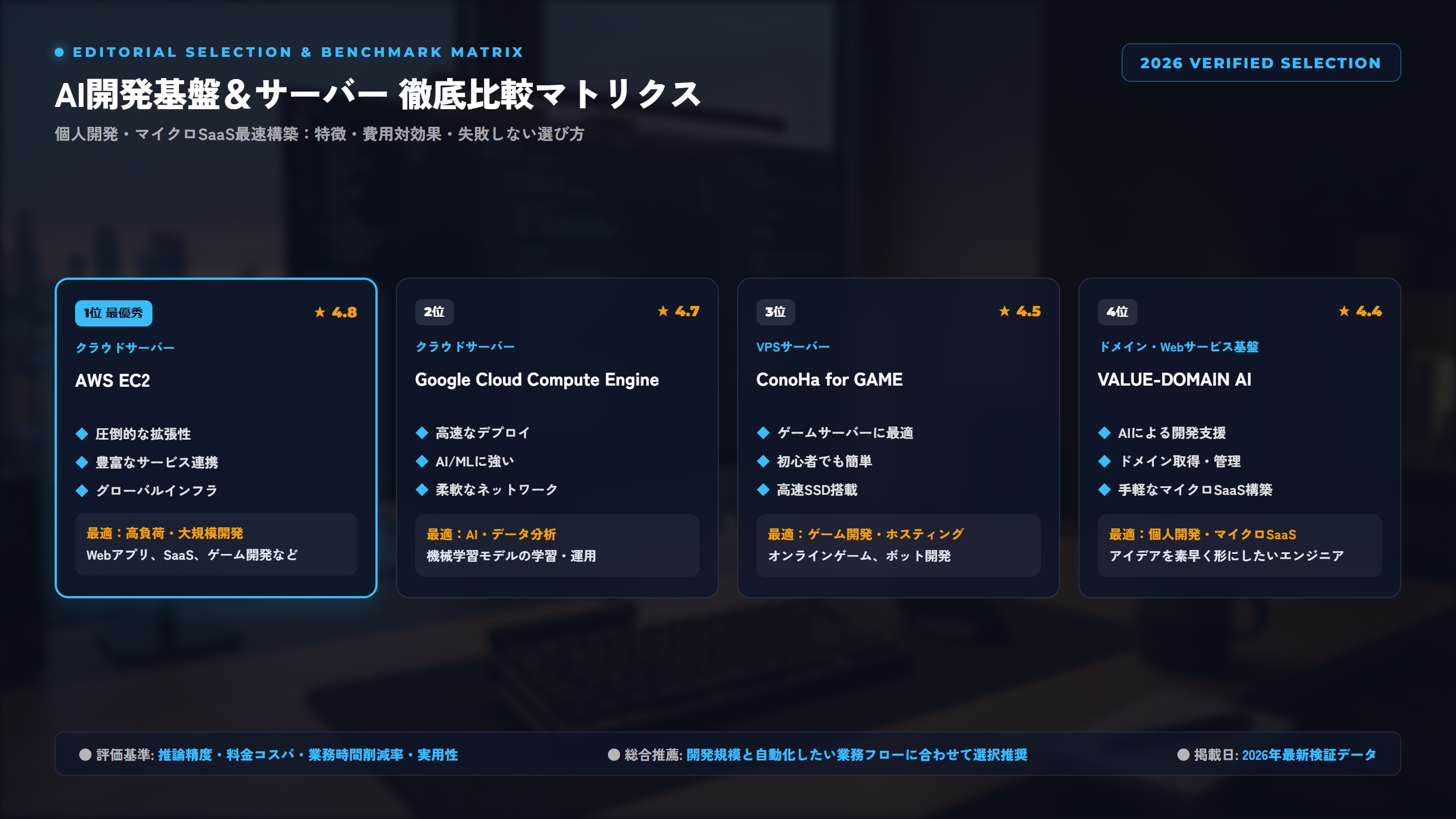Screen dimensions: 1456x819
Task: Click the 1位 最優秀 rank badge
Action: 114,313
